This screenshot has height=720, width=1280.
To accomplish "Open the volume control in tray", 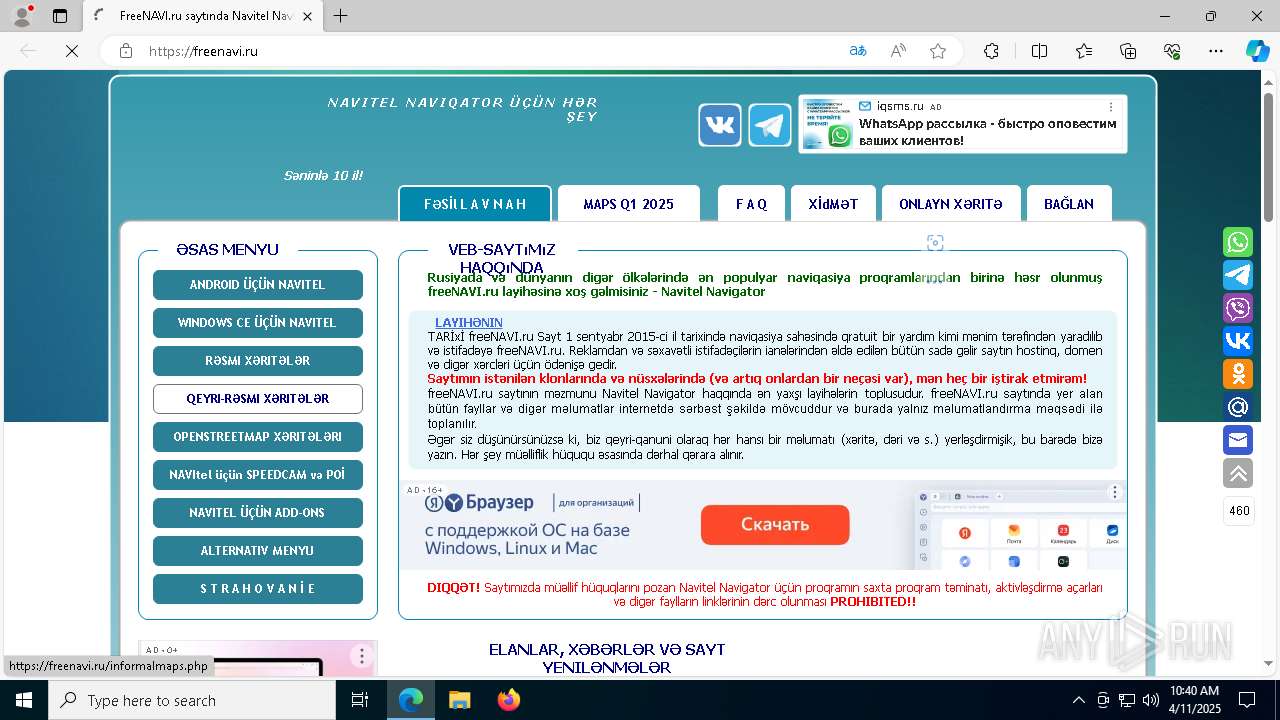I will pos(1151,700).
